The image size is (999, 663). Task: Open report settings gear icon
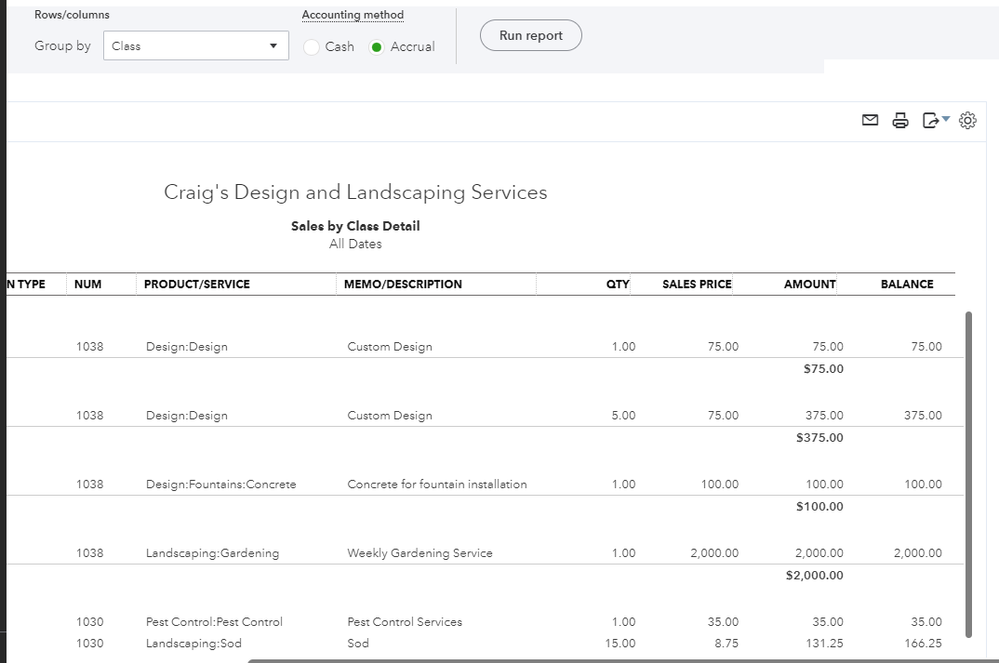click(x=967, y=120)
